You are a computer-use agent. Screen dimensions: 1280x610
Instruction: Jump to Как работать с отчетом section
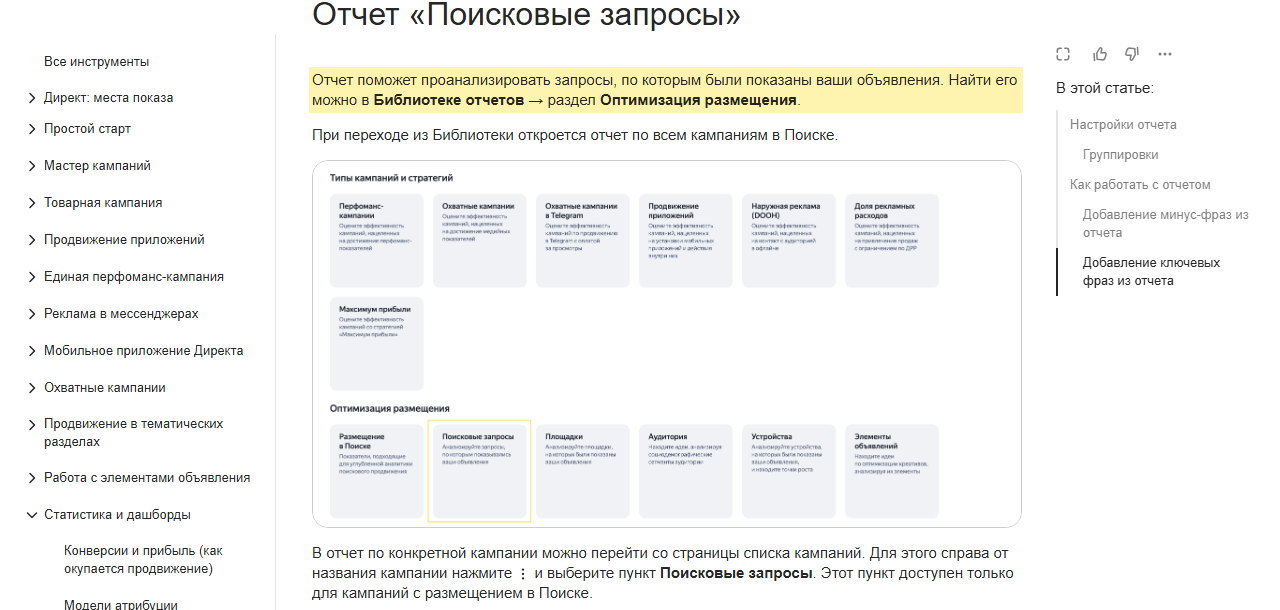[1140, 185]
